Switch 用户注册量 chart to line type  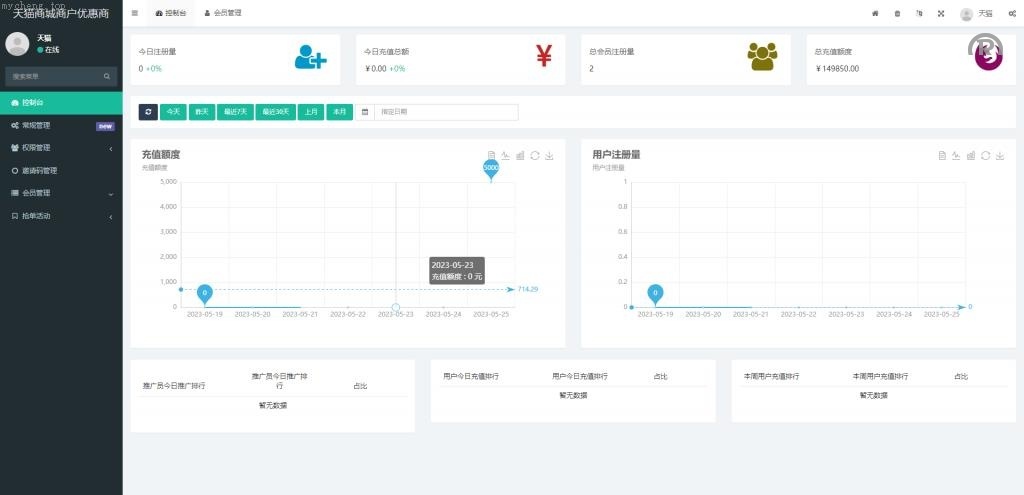pyautogui.click(x=957, y=155)
